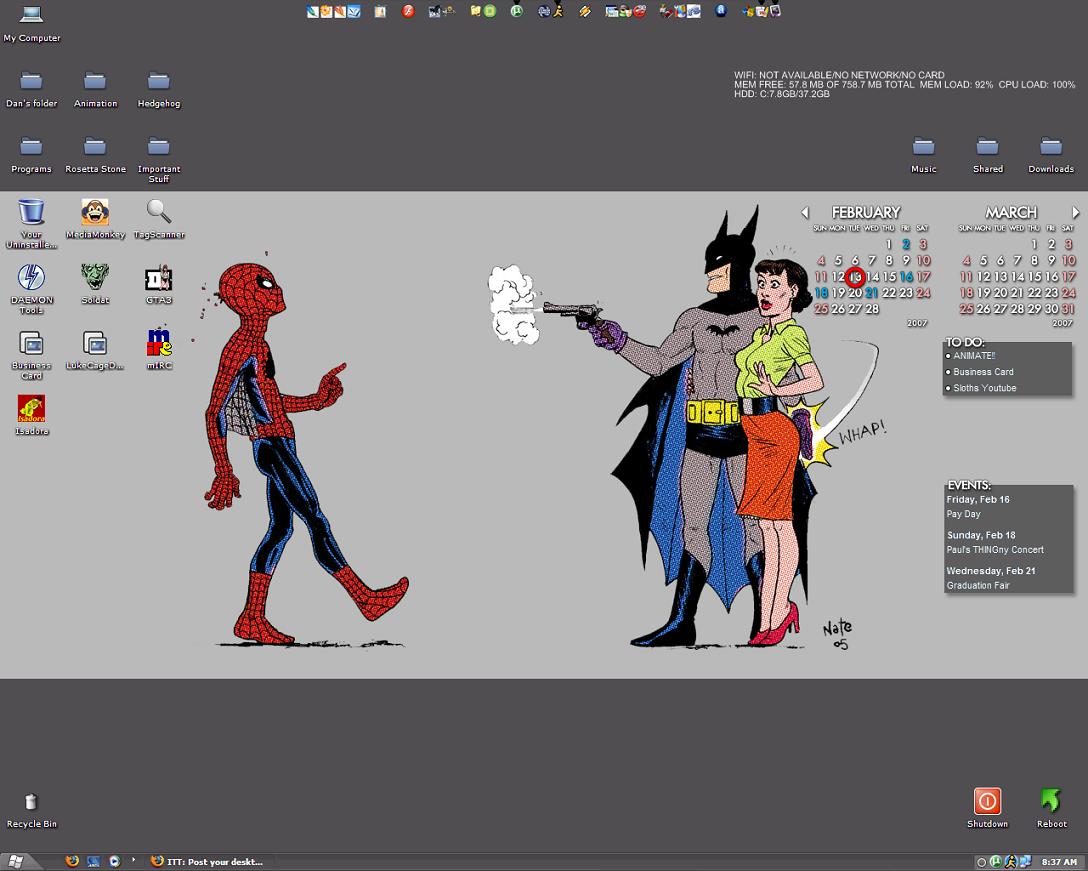Click the green Reboot icon
Image resolution: width=1088 pixels, height=871 pixels.
(1051, 808)
